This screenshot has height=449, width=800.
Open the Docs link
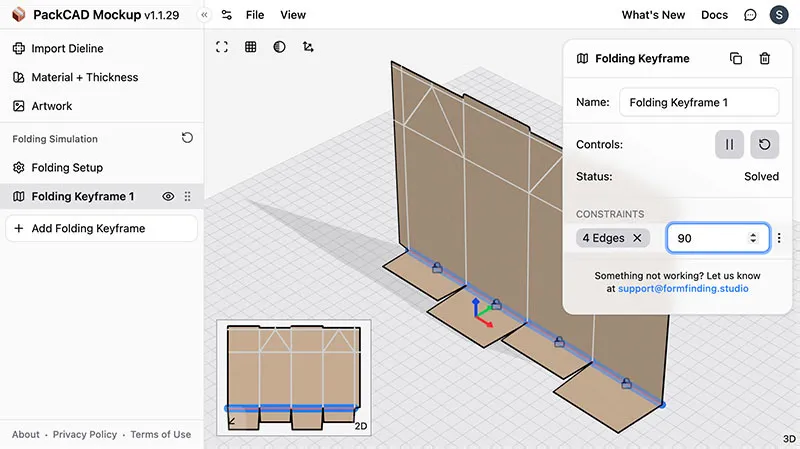[x=714, y=15]
